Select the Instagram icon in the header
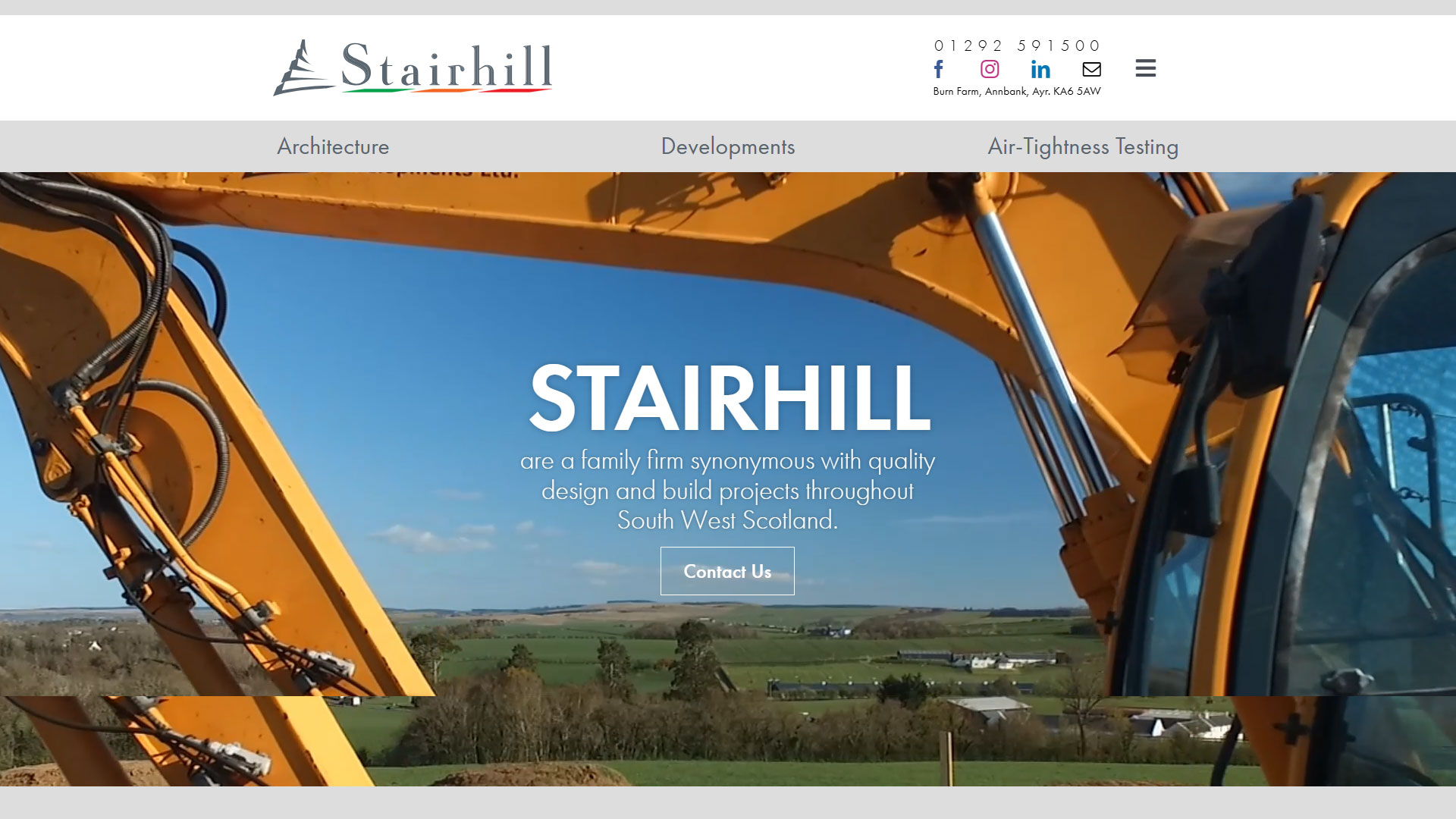Image resolution: width=1456 pixels, height=819 pixels. 990,69
